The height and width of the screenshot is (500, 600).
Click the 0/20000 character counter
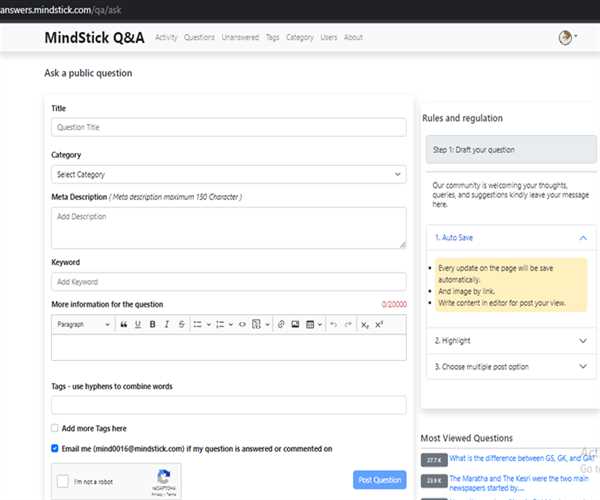click(394, 304)
